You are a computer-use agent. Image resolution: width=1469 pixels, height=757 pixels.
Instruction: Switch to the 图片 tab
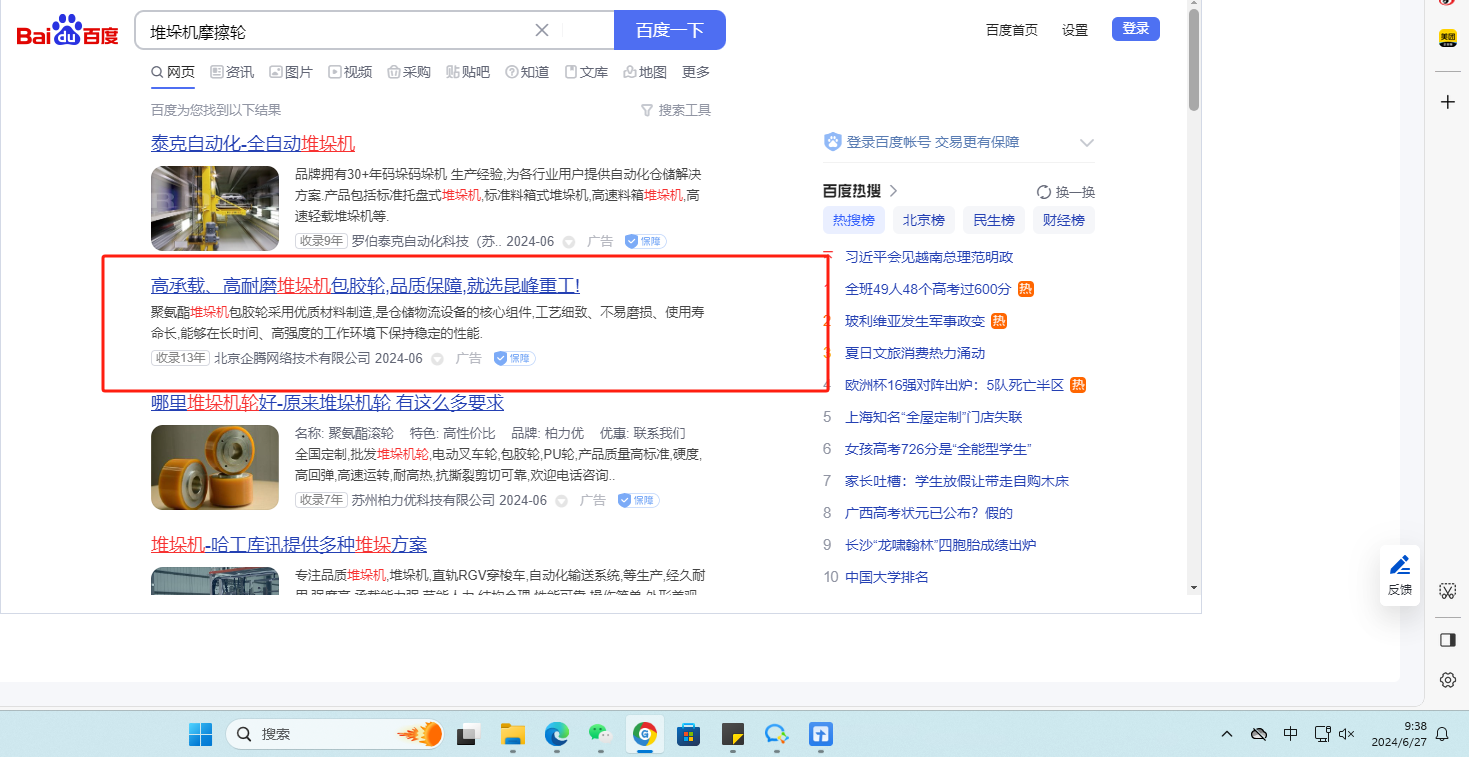(290, 72)
